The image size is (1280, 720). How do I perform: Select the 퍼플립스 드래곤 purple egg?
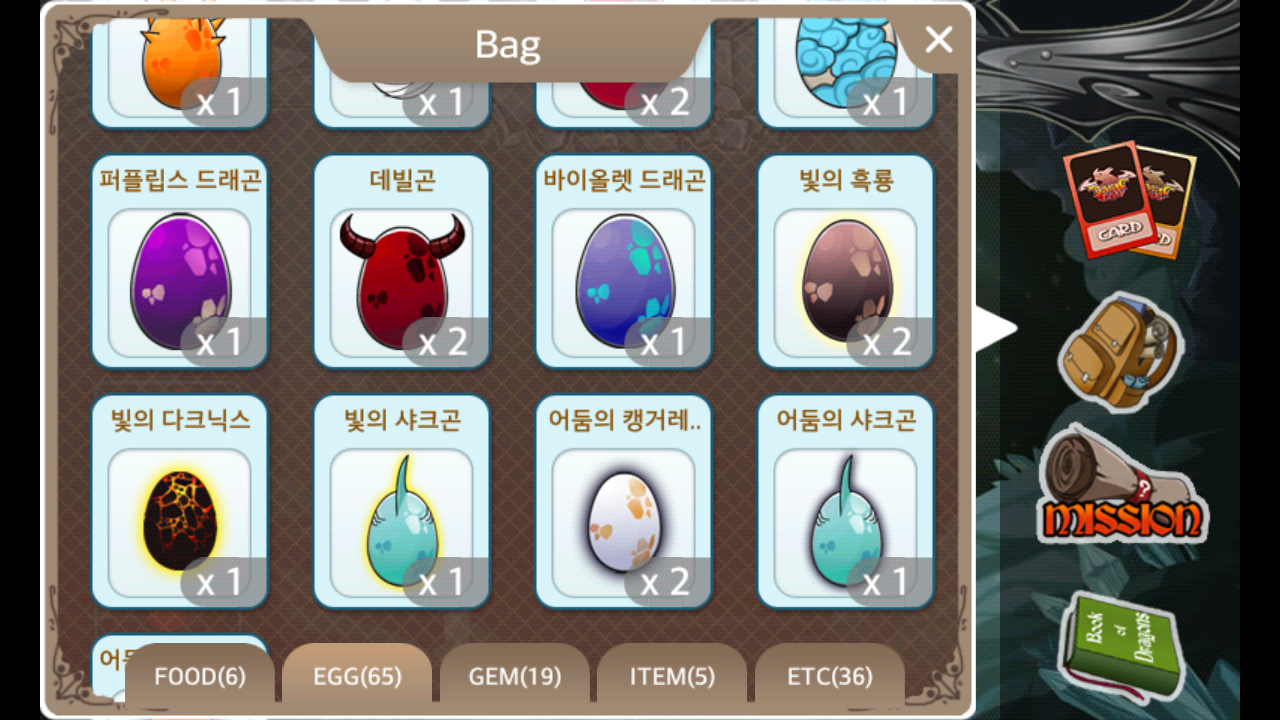pyautogui.click(x=180, y=262)
